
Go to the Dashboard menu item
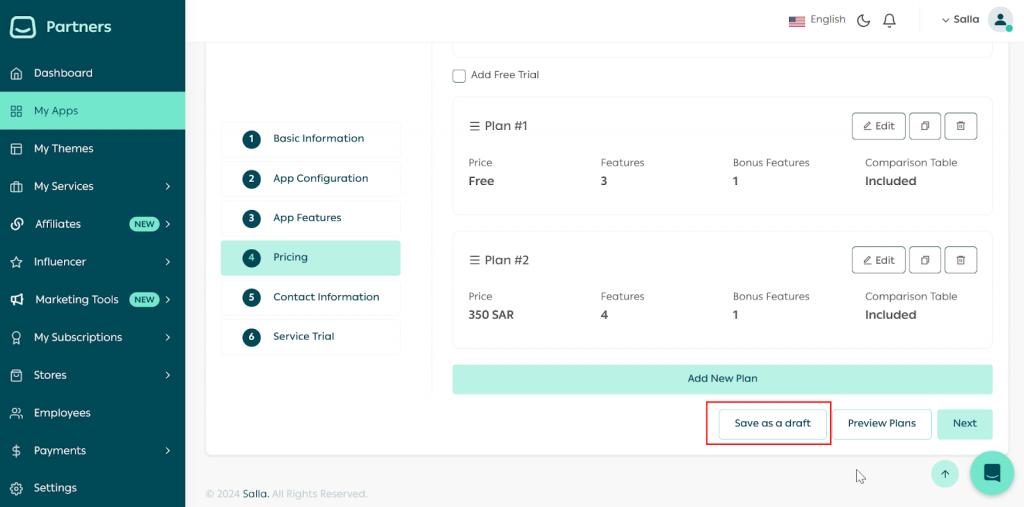coord(63,73)
